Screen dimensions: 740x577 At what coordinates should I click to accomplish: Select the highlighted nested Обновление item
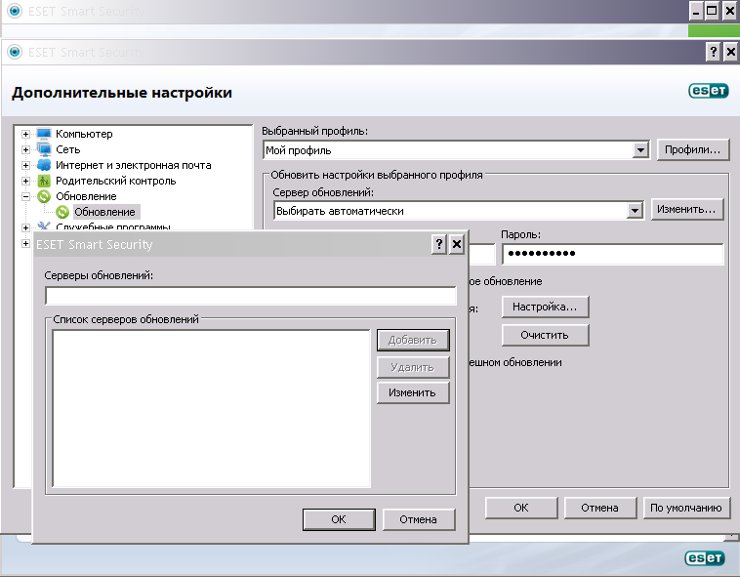(105, 212)
